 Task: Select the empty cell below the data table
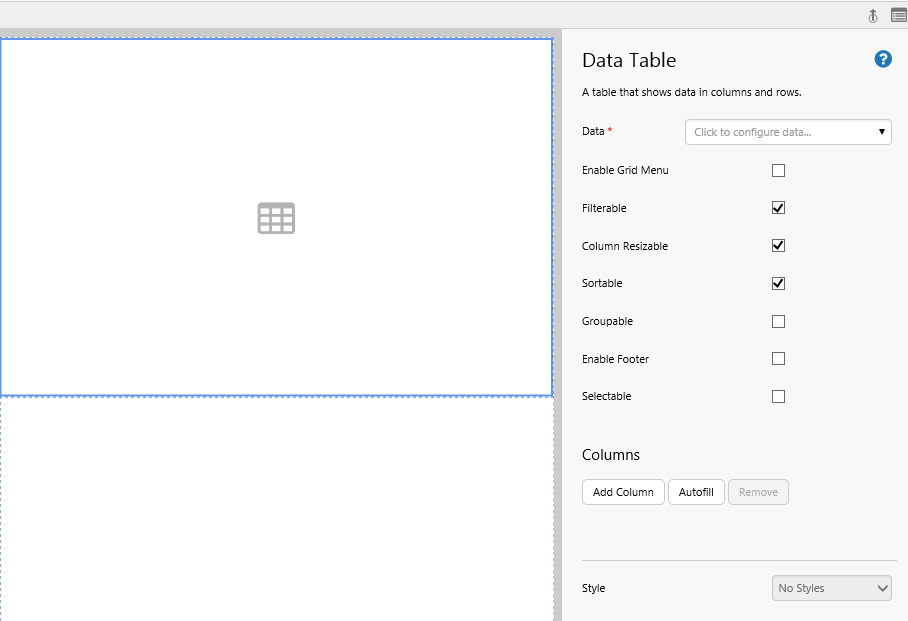click(276, 508)
